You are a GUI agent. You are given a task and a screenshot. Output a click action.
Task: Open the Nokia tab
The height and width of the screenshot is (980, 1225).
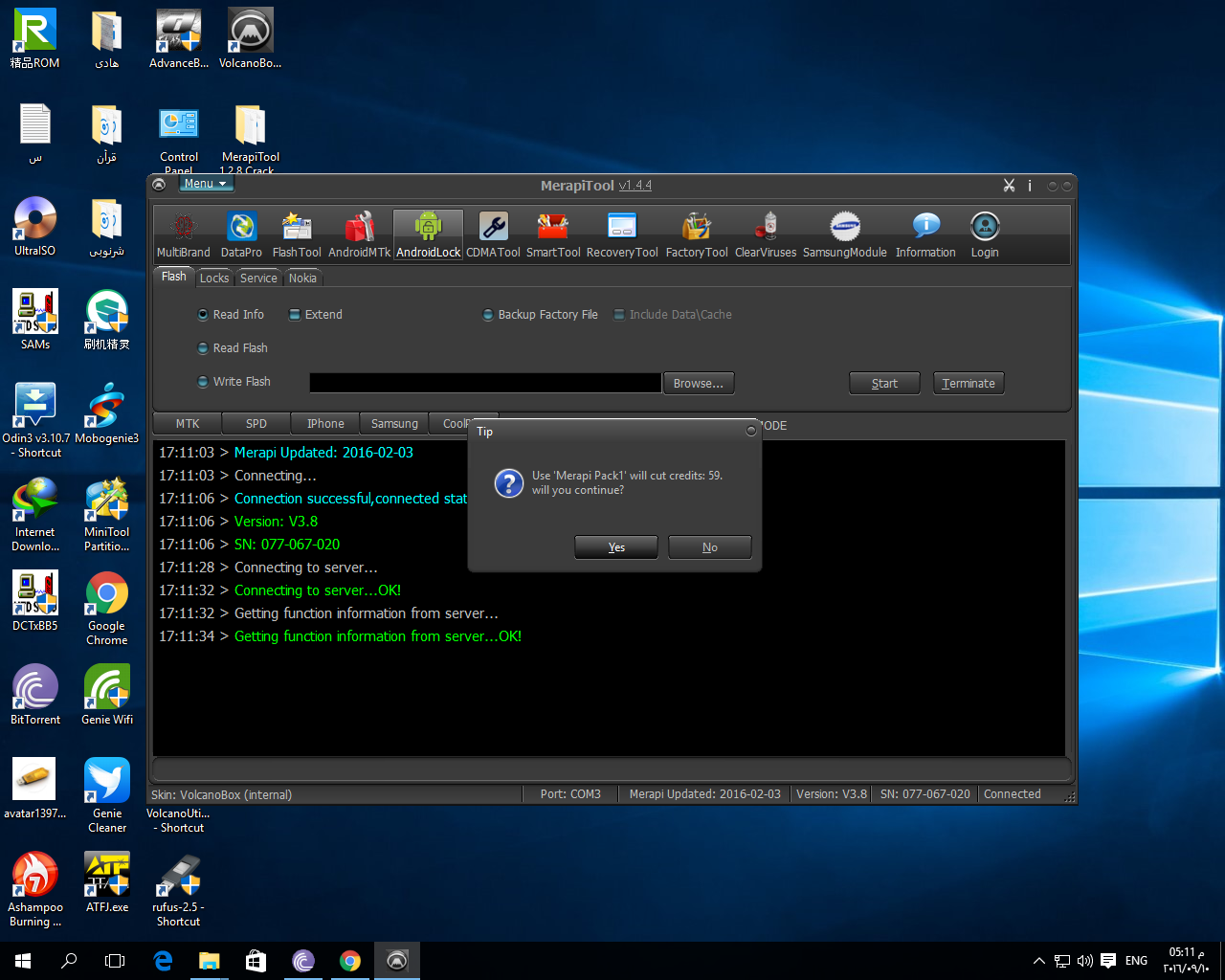coord(302,278)
